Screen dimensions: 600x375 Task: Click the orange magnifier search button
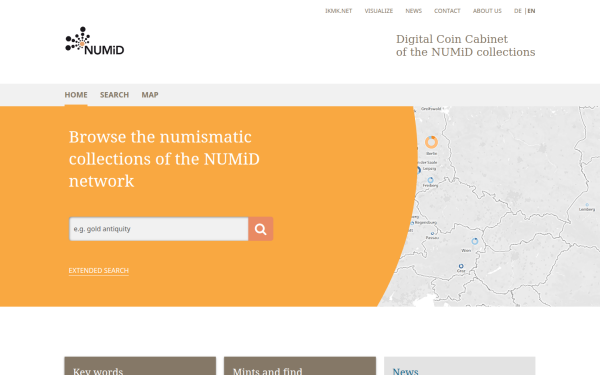pos(261,229)
